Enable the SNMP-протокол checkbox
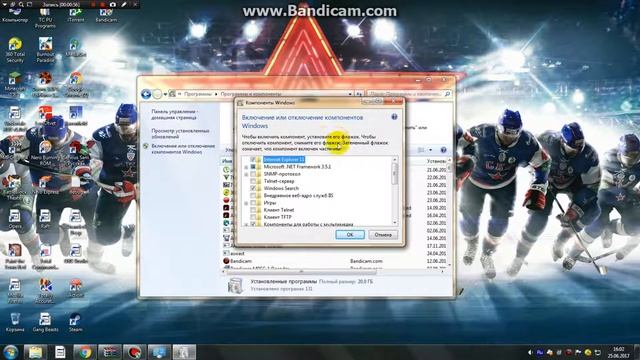Viewport: 640px width, 360px height. click(x=253, y=174)
